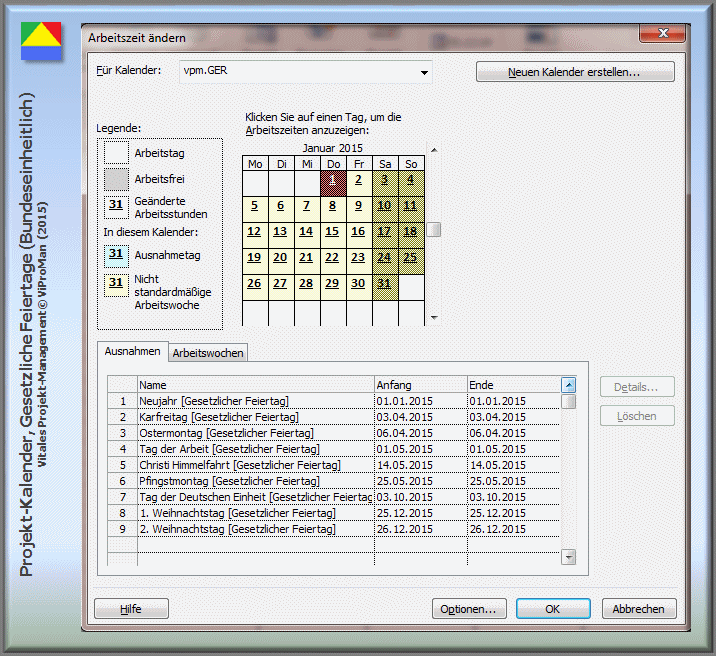Switch to the Arbeitswochen tab
This screenshot has width=716, height=656.
(208, 353)
